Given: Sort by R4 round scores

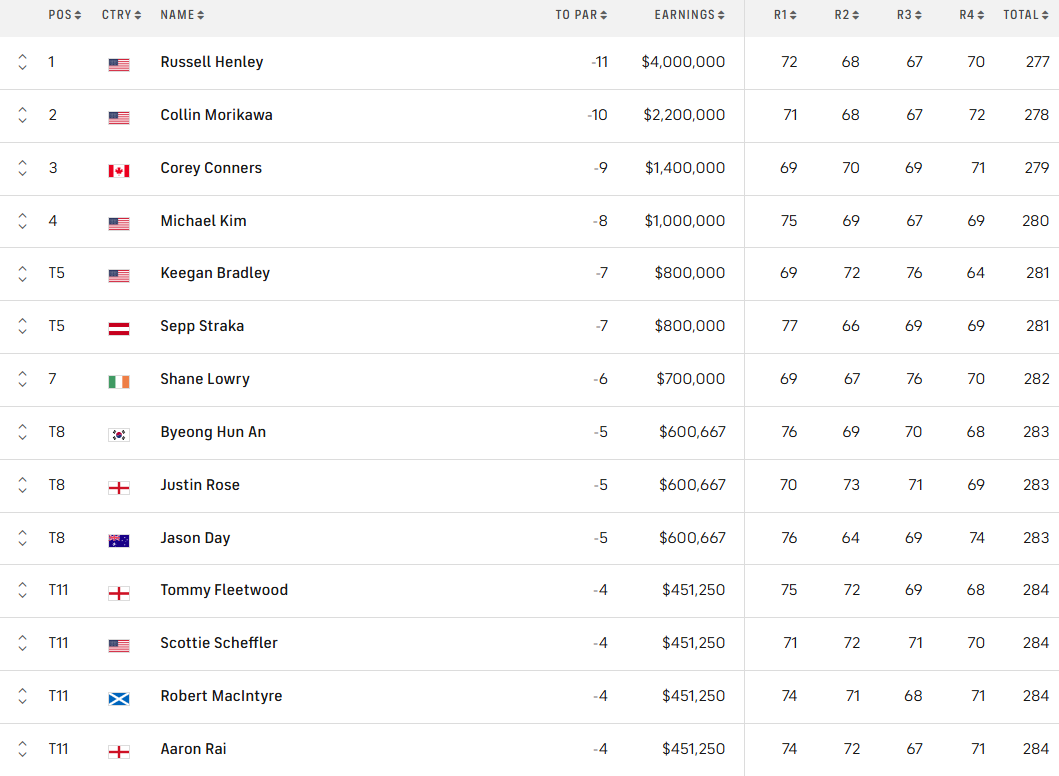Looking at the screenshot, I should [x=973, y=15].
